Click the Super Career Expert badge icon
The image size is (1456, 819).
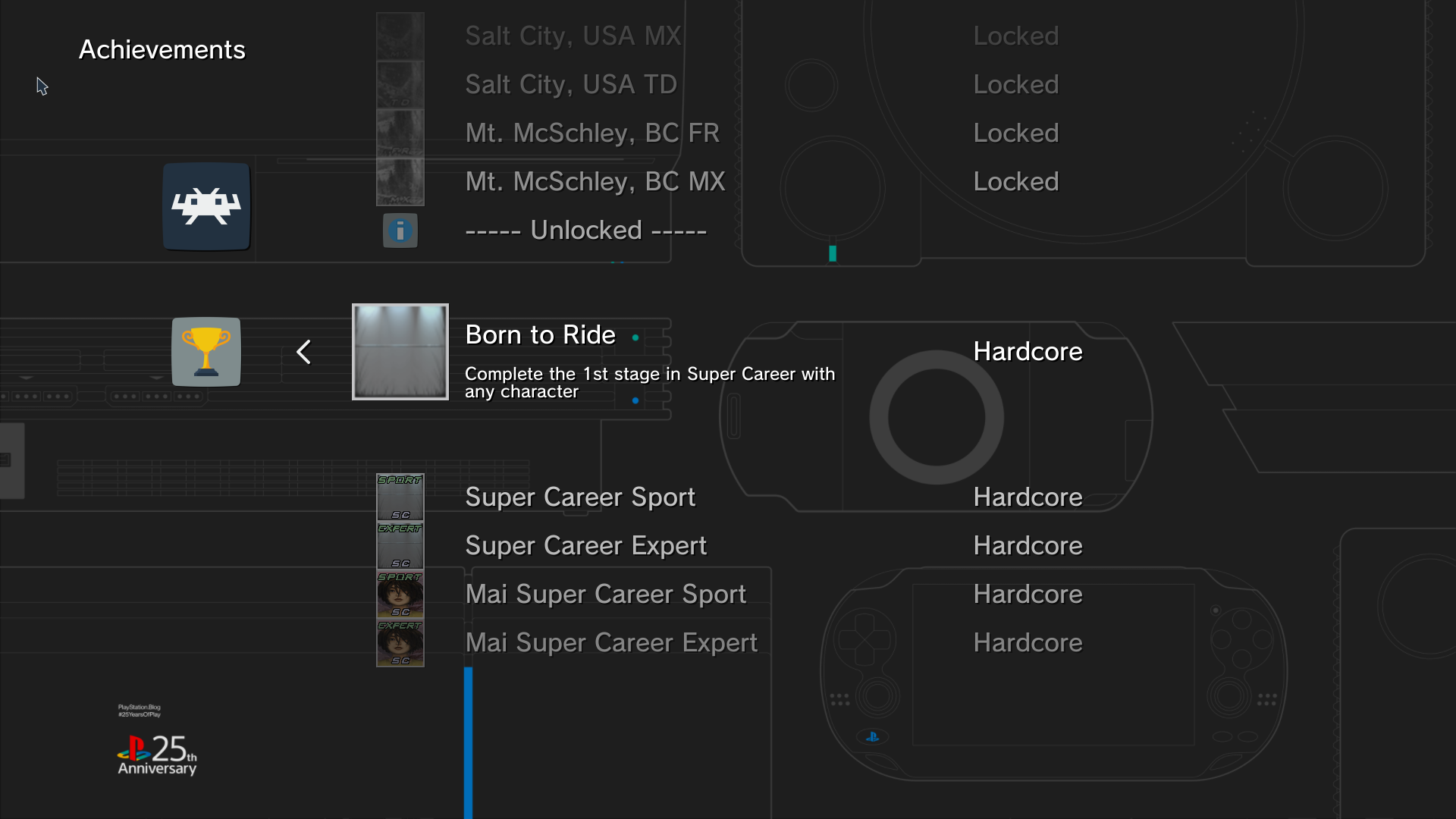tap(400, 546)
